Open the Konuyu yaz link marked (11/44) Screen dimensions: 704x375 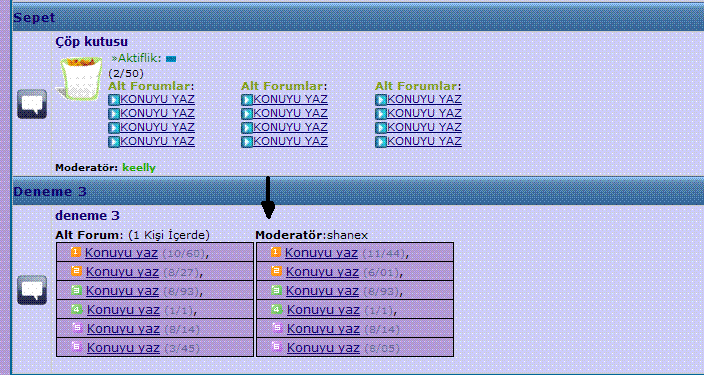[321, 253]
